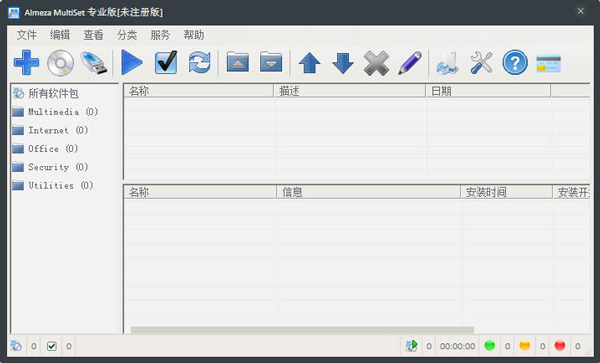Image resolution: width=600 pixels, height=363 pixels.
Task: Click the yellow status indicator ball
Action: pos(525,346)
